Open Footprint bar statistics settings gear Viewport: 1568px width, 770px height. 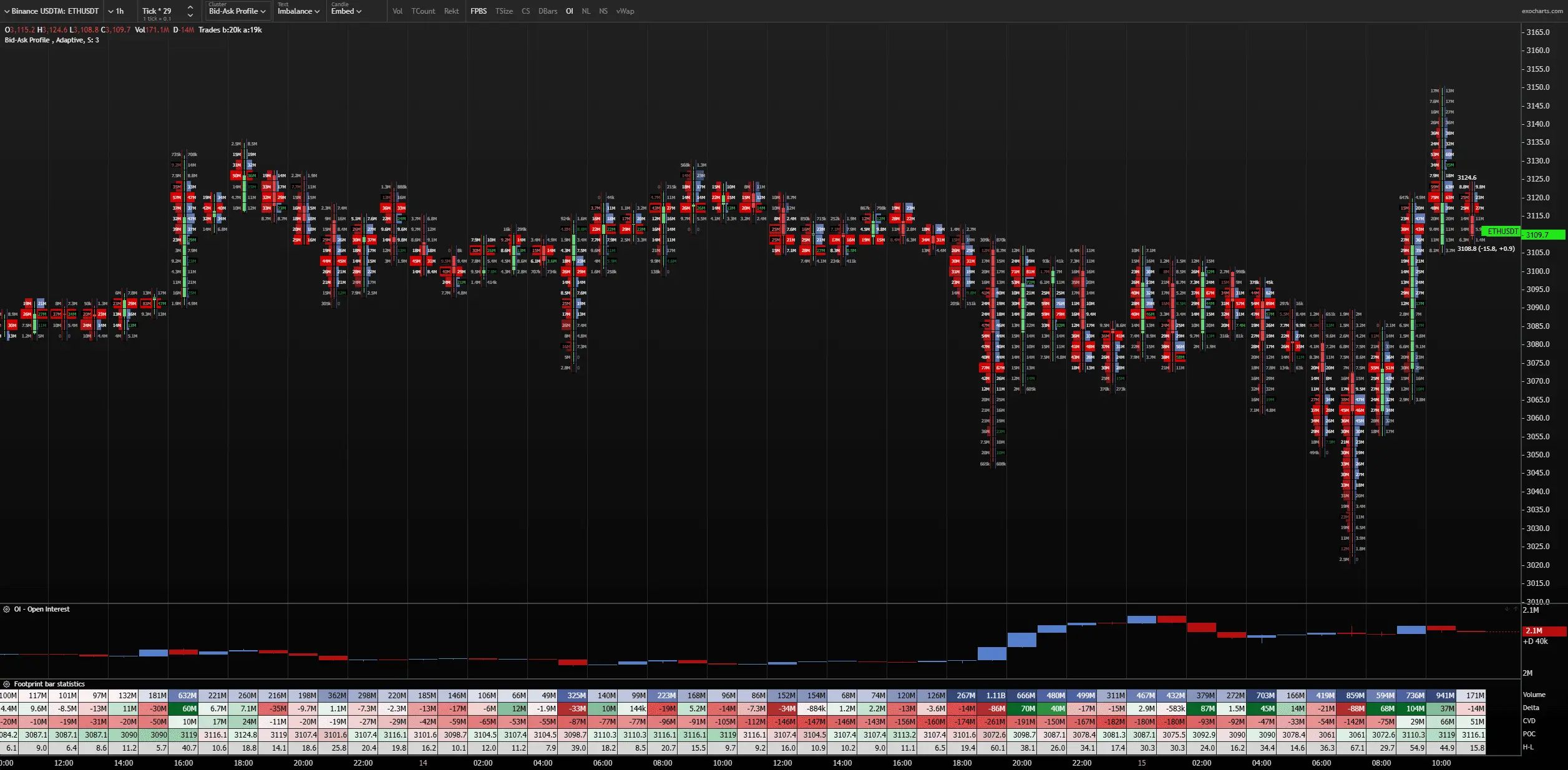coord(6,685)
